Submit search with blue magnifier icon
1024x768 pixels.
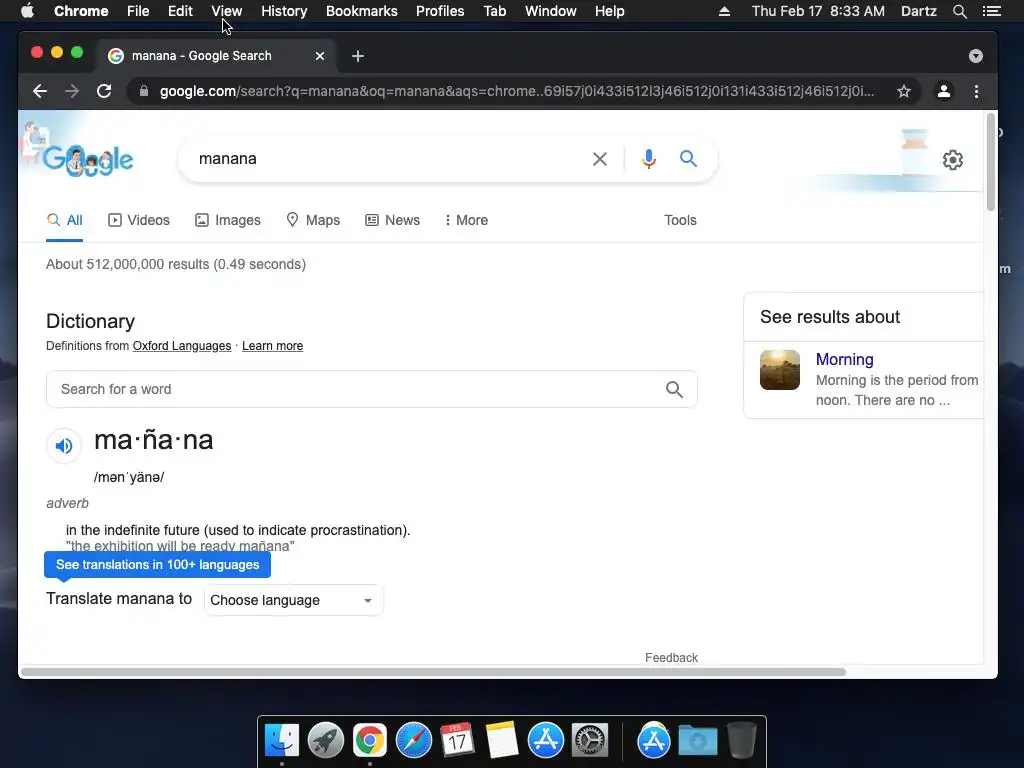pyautogui.click(x=688, y=159)
